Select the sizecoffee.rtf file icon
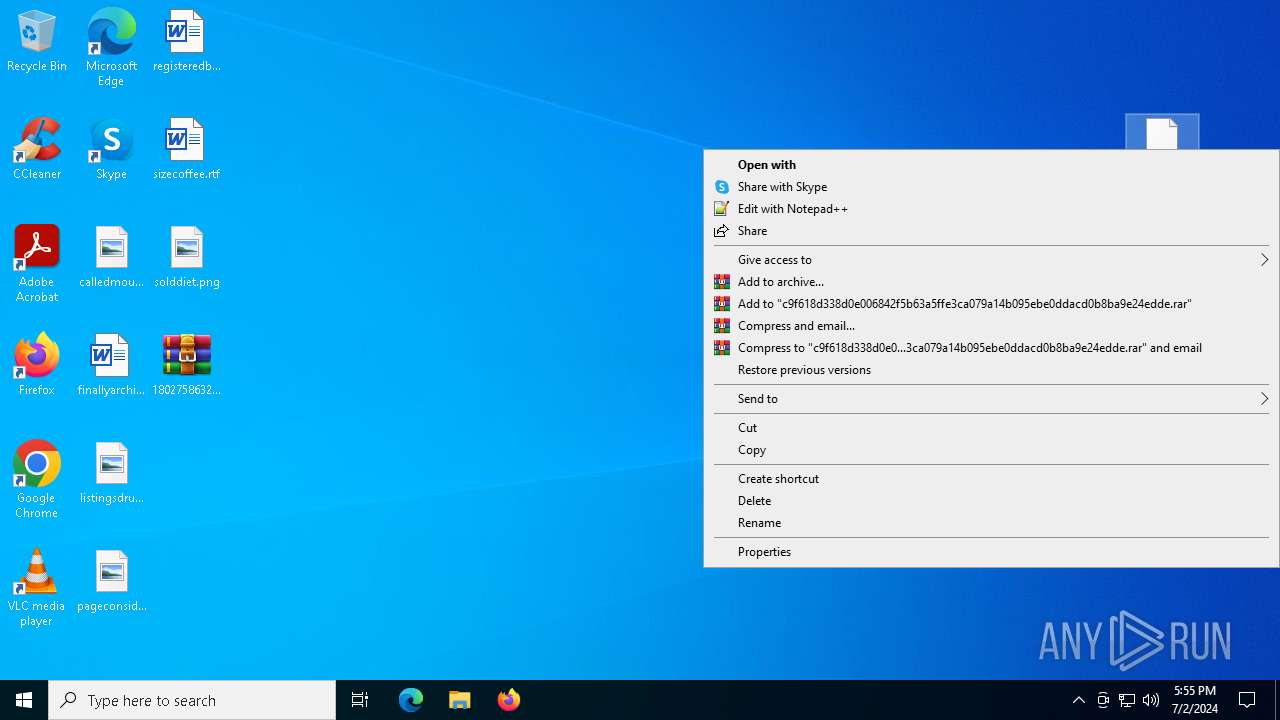Screen dimensions: 1280x720 coord(186,149)
